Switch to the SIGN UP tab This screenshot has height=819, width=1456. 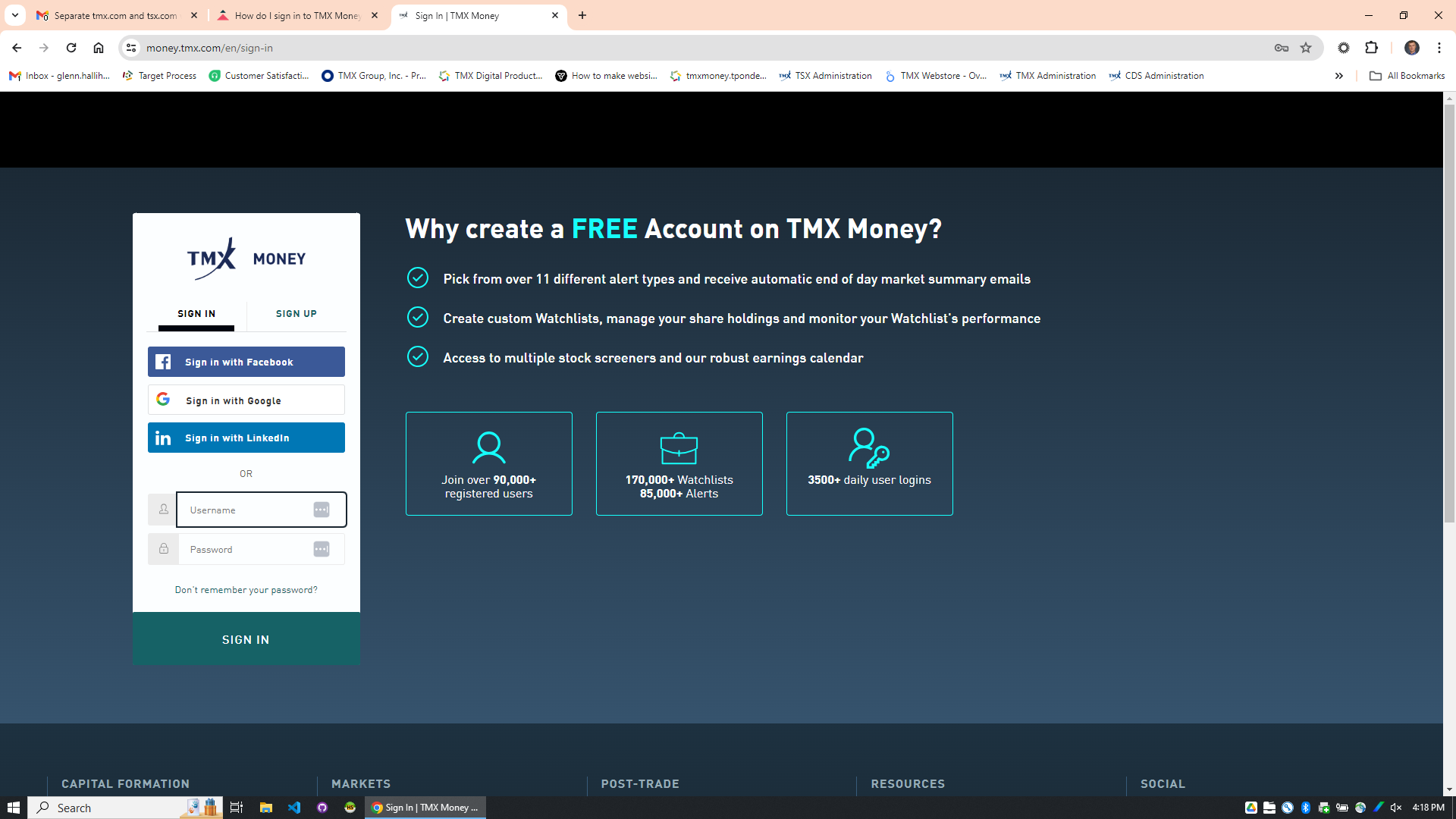click(x=296, y=314)
